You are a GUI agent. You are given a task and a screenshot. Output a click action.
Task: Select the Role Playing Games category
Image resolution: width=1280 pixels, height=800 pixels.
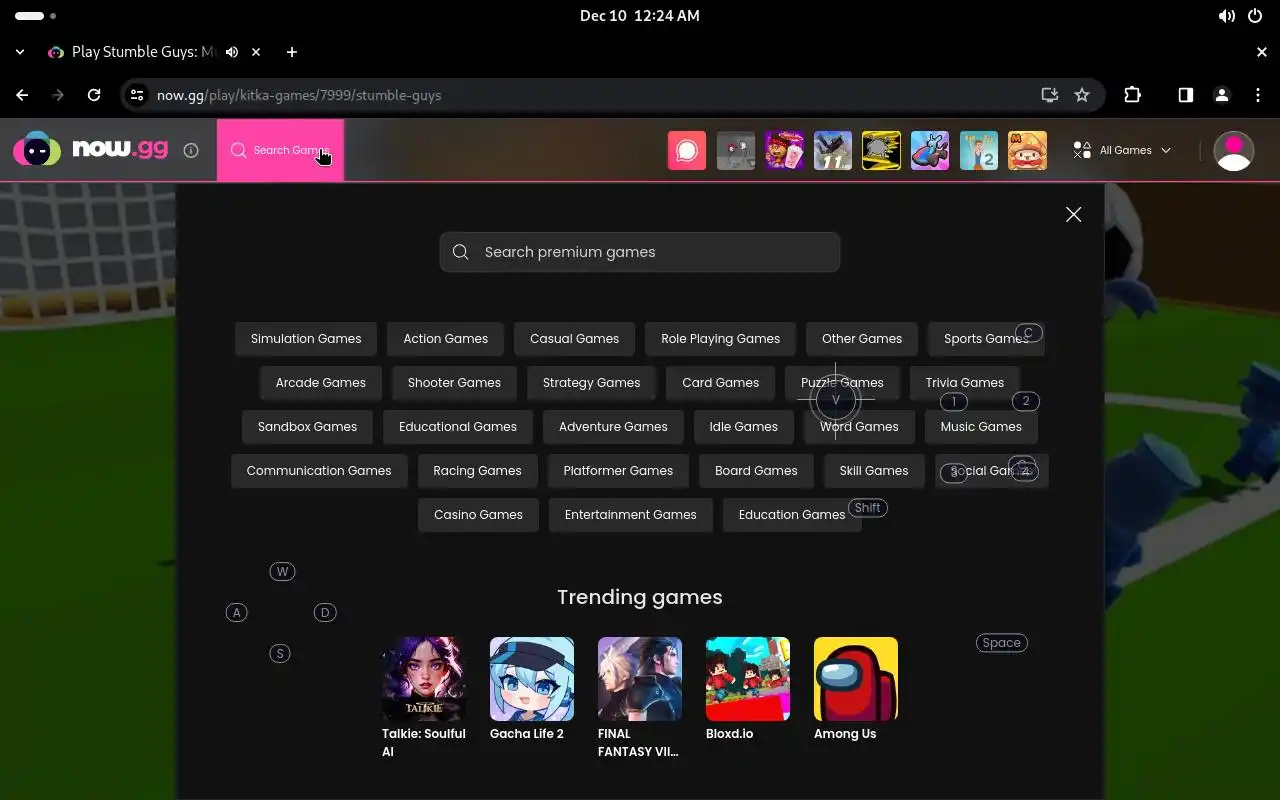(720, 338)
